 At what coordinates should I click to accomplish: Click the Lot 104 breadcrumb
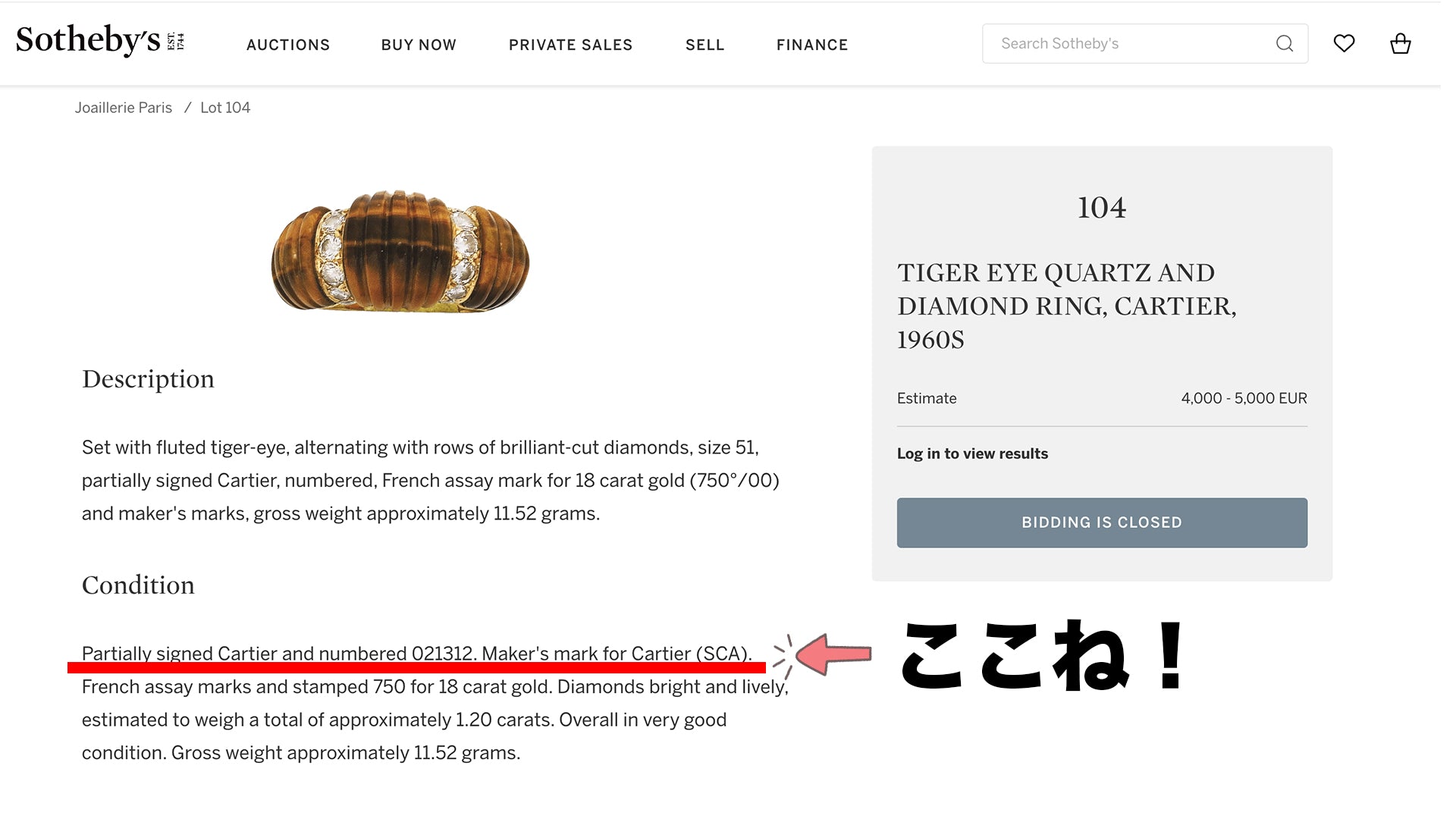(225, 108)
